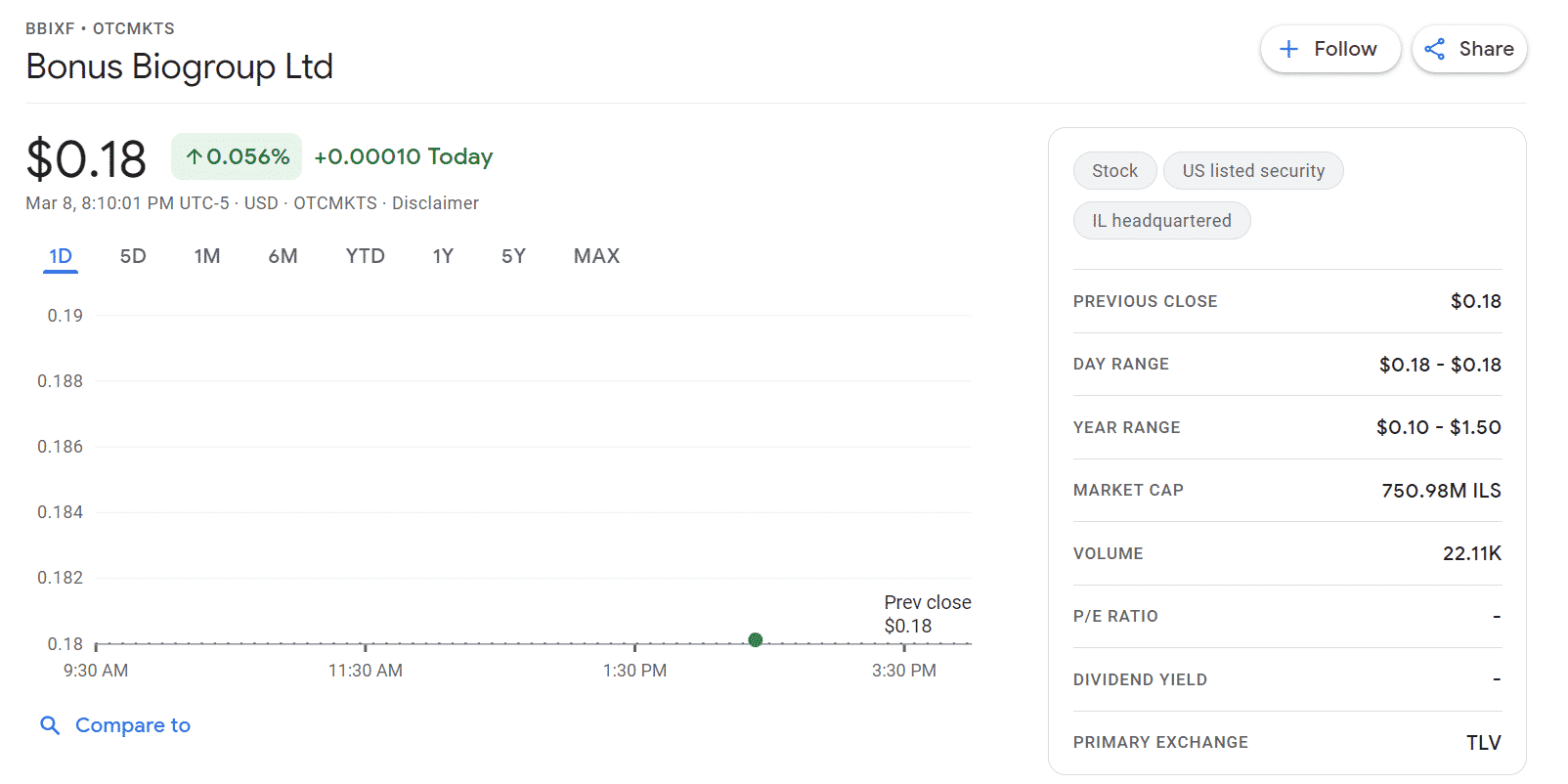Show the 6M chart range
1568x784 pixels.
283,256
